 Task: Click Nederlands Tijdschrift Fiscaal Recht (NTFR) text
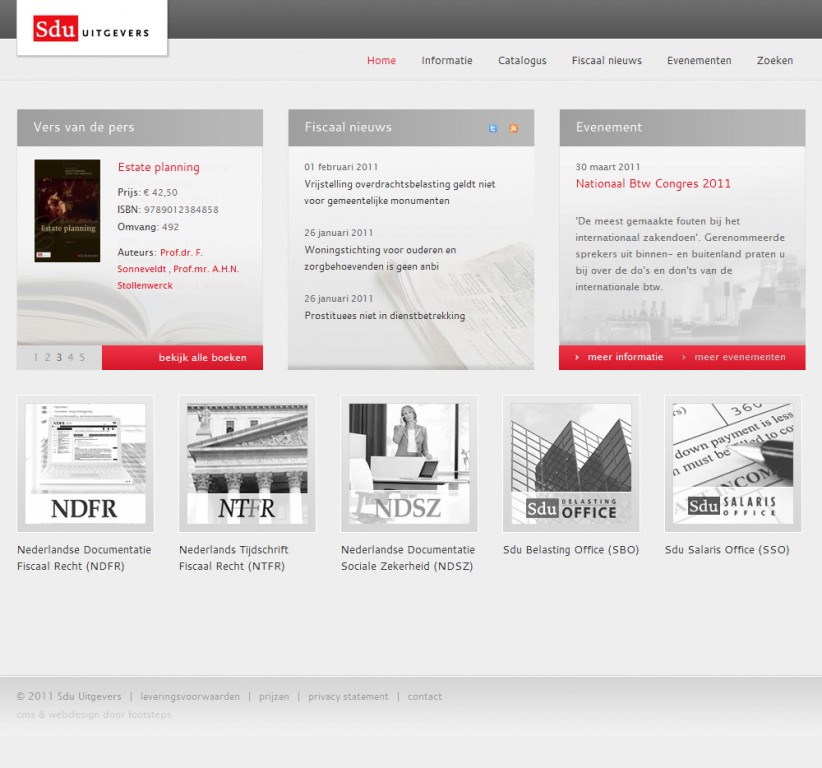pos(234,558)
